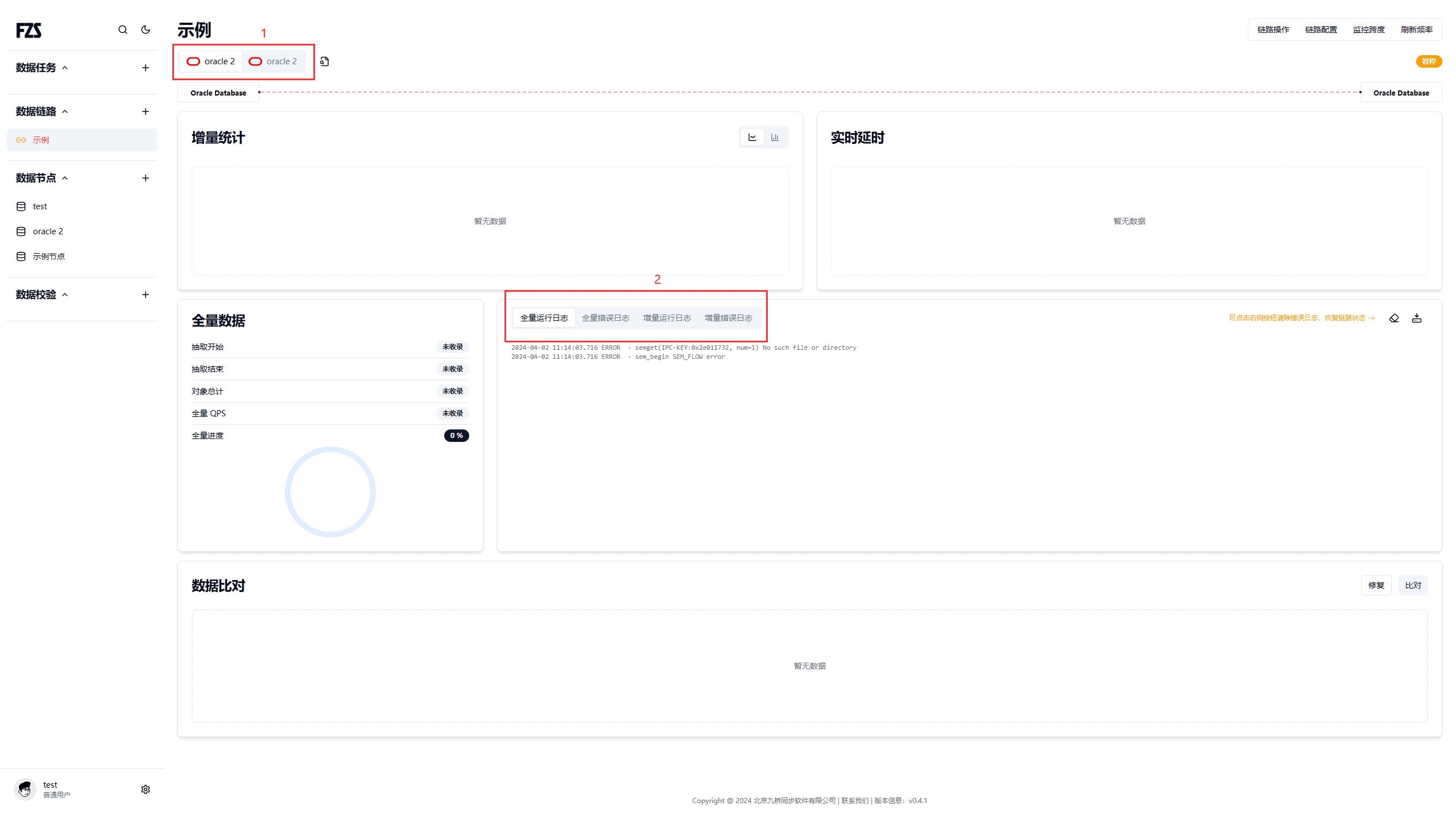Collapse the 数据节点 section

coord(65,178)
